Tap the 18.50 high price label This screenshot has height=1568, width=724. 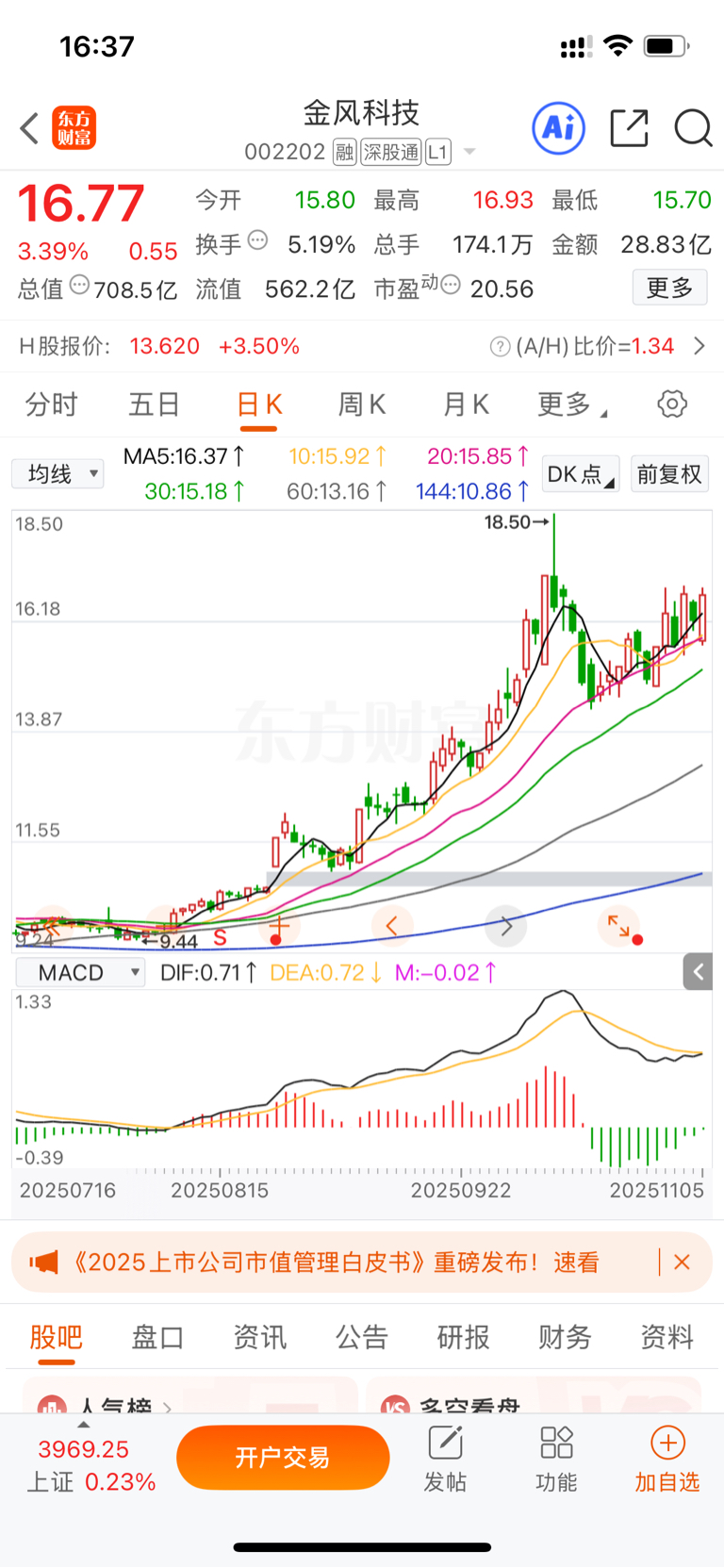click(508, 522)
